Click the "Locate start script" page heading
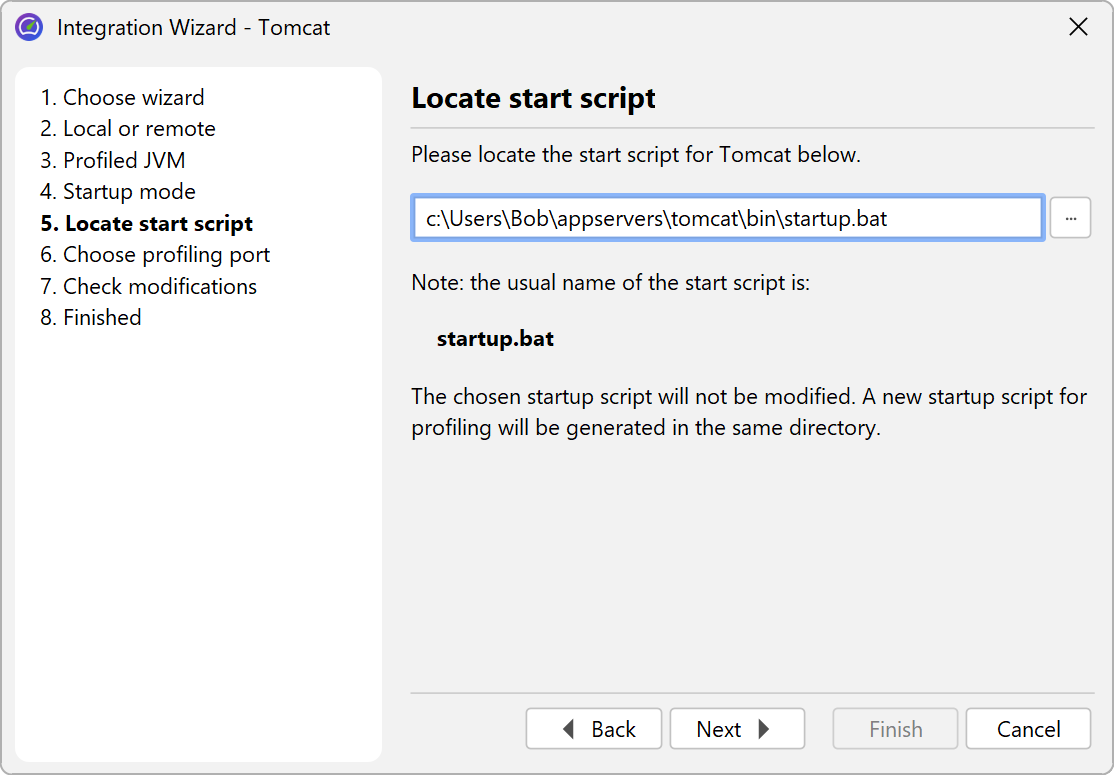 point(534,98)
